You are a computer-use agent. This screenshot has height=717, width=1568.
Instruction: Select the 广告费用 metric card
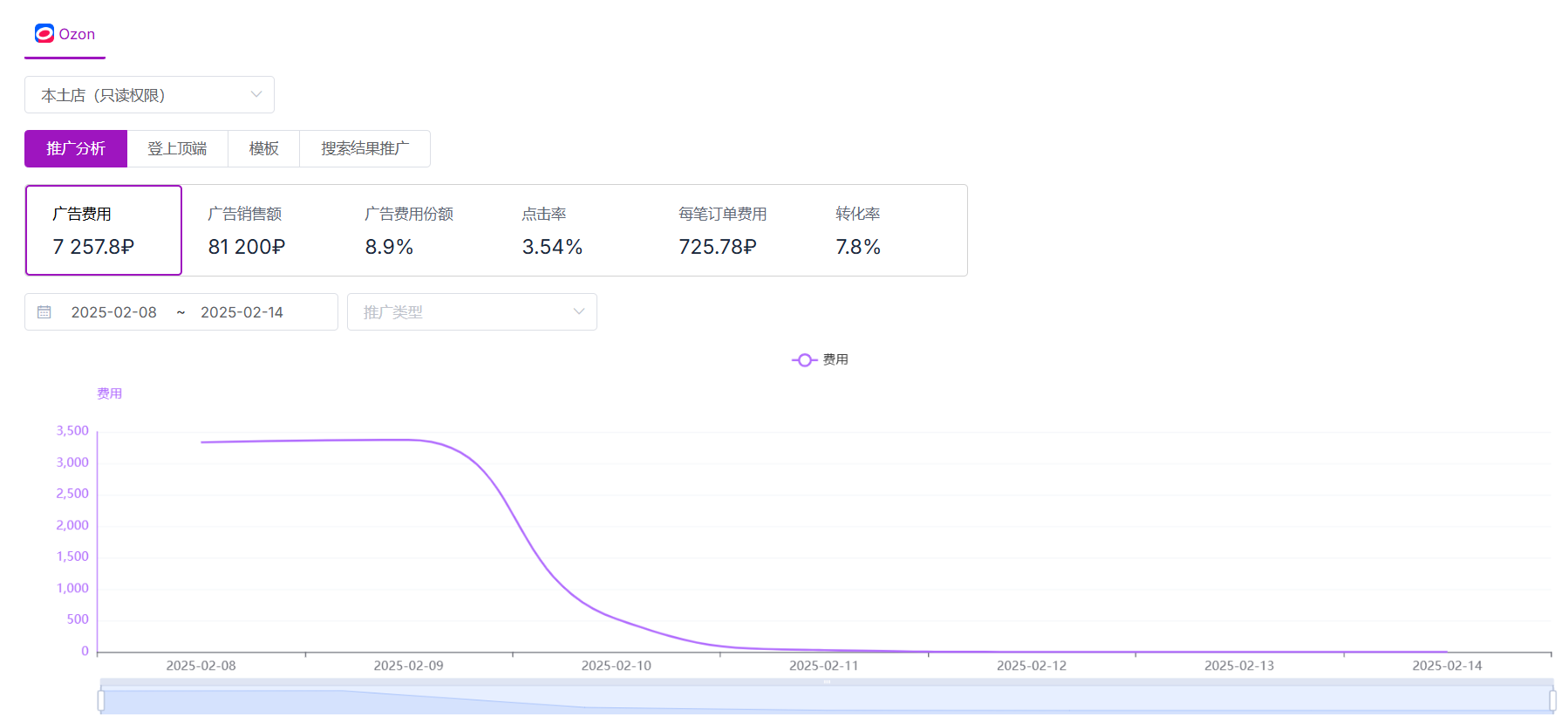(x=104, y=230)
